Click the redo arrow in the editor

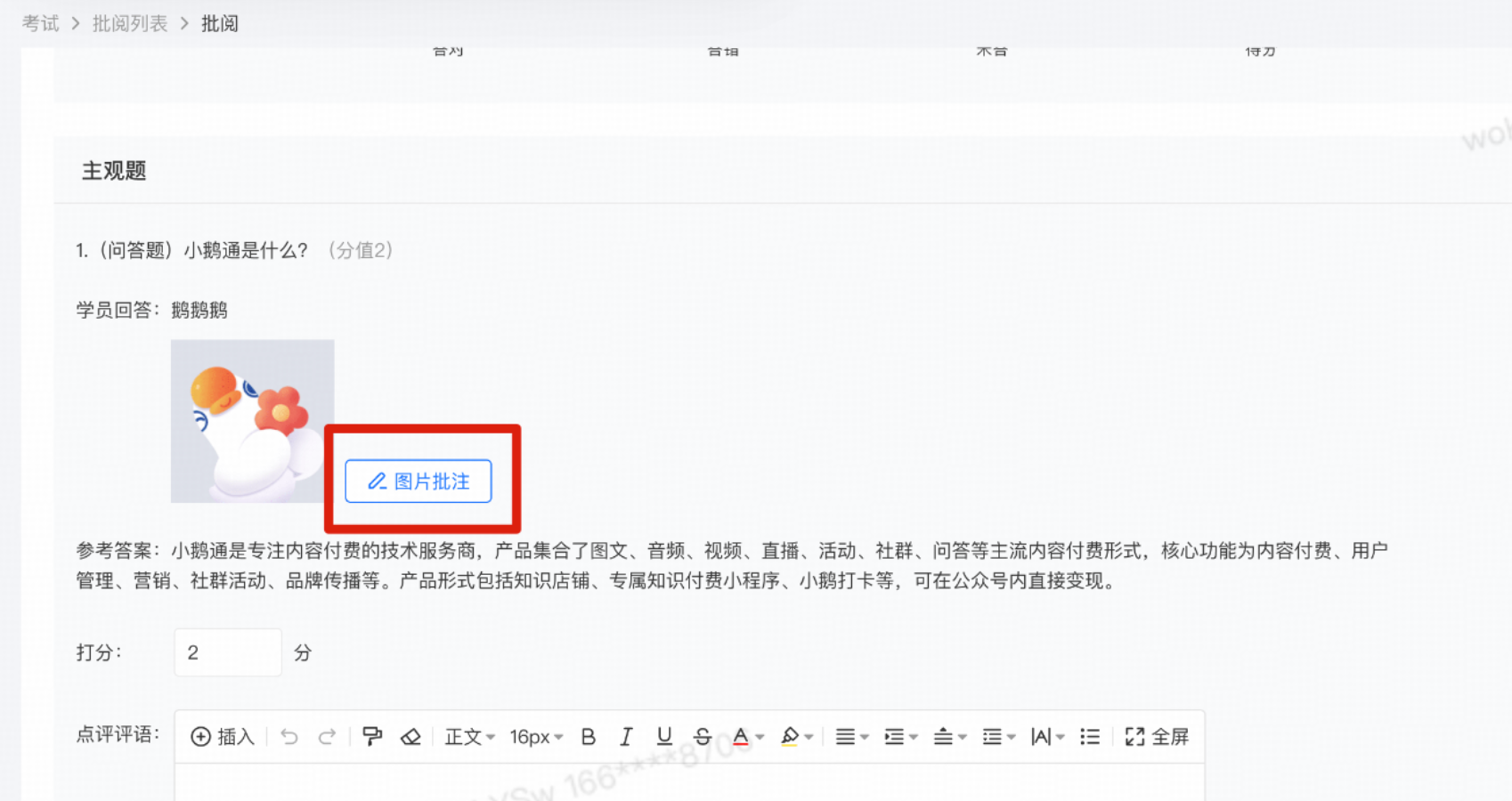328,736
